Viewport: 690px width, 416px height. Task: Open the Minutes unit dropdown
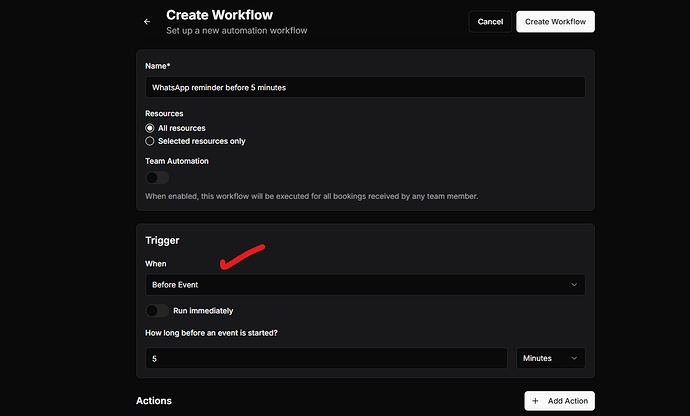click(551, 358)
